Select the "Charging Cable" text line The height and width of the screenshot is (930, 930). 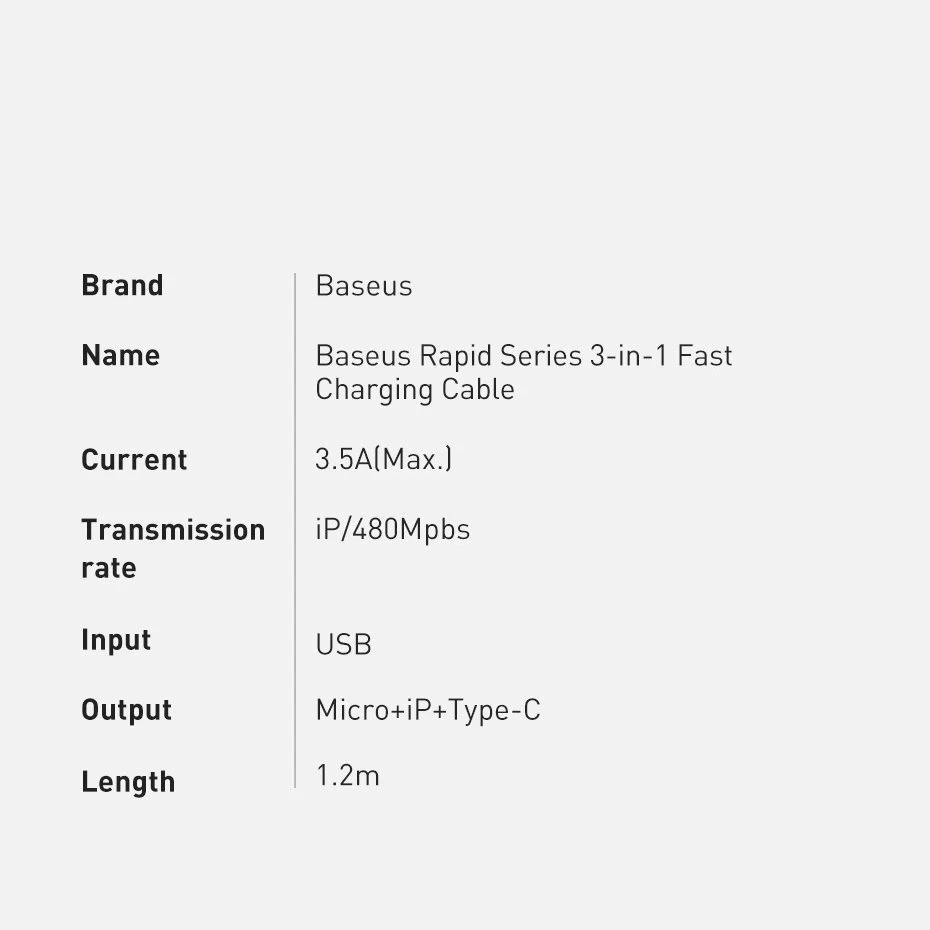414,390
